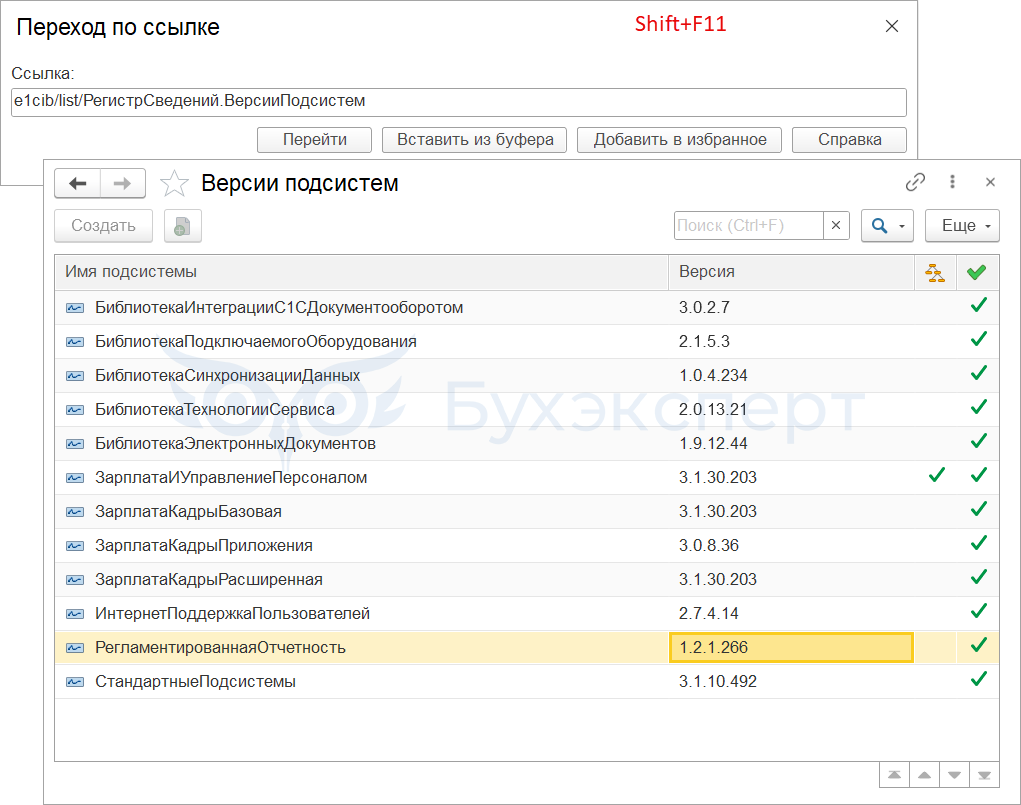1021x805 pixels.
Task: Click Вставить из буфера button
Action: click(475, 140)
